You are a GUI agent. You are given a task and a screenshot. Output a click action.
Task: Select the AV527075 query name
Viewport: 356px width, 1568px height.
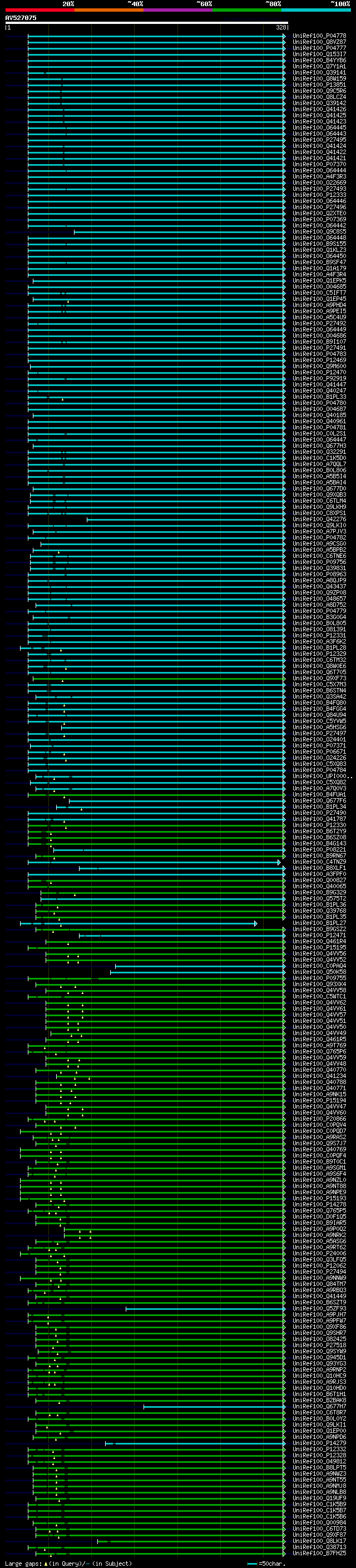[21, 18]
